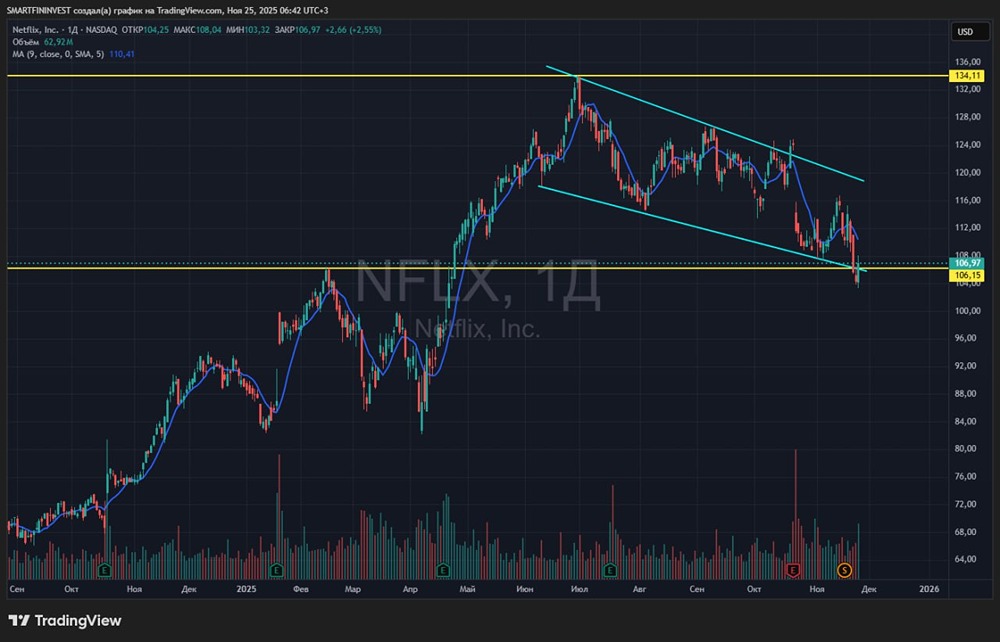Viewport: 1000px width, 642px height.
Task: Click the ОТКР 104,25 open value
Action: tap(145, 29)
